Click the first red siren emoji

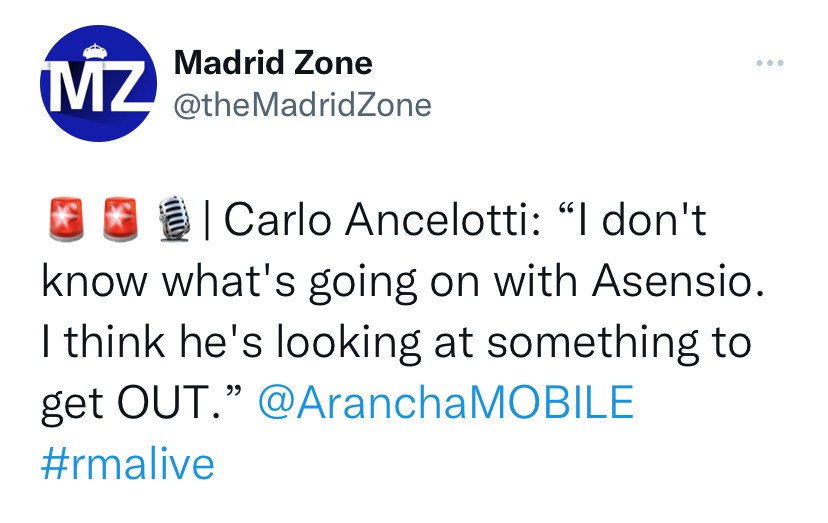(x=67, y=221)
